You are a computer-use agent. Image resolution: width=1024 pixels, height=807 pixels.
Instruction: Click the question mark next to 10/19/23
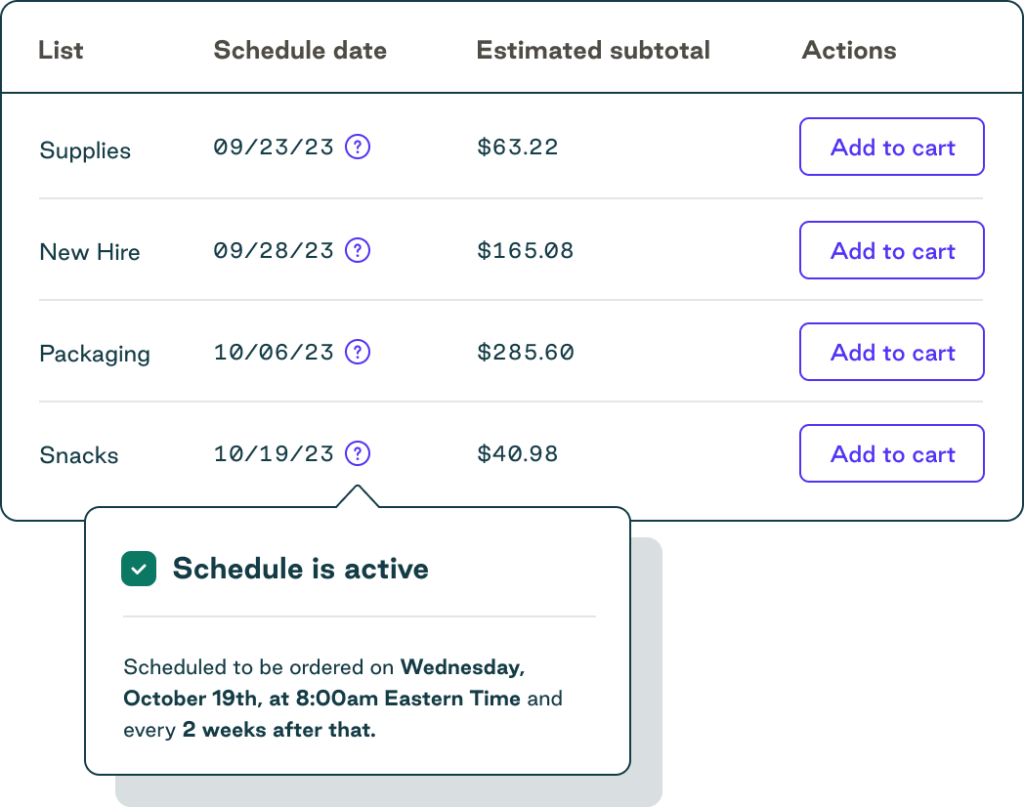pos(357,453)
